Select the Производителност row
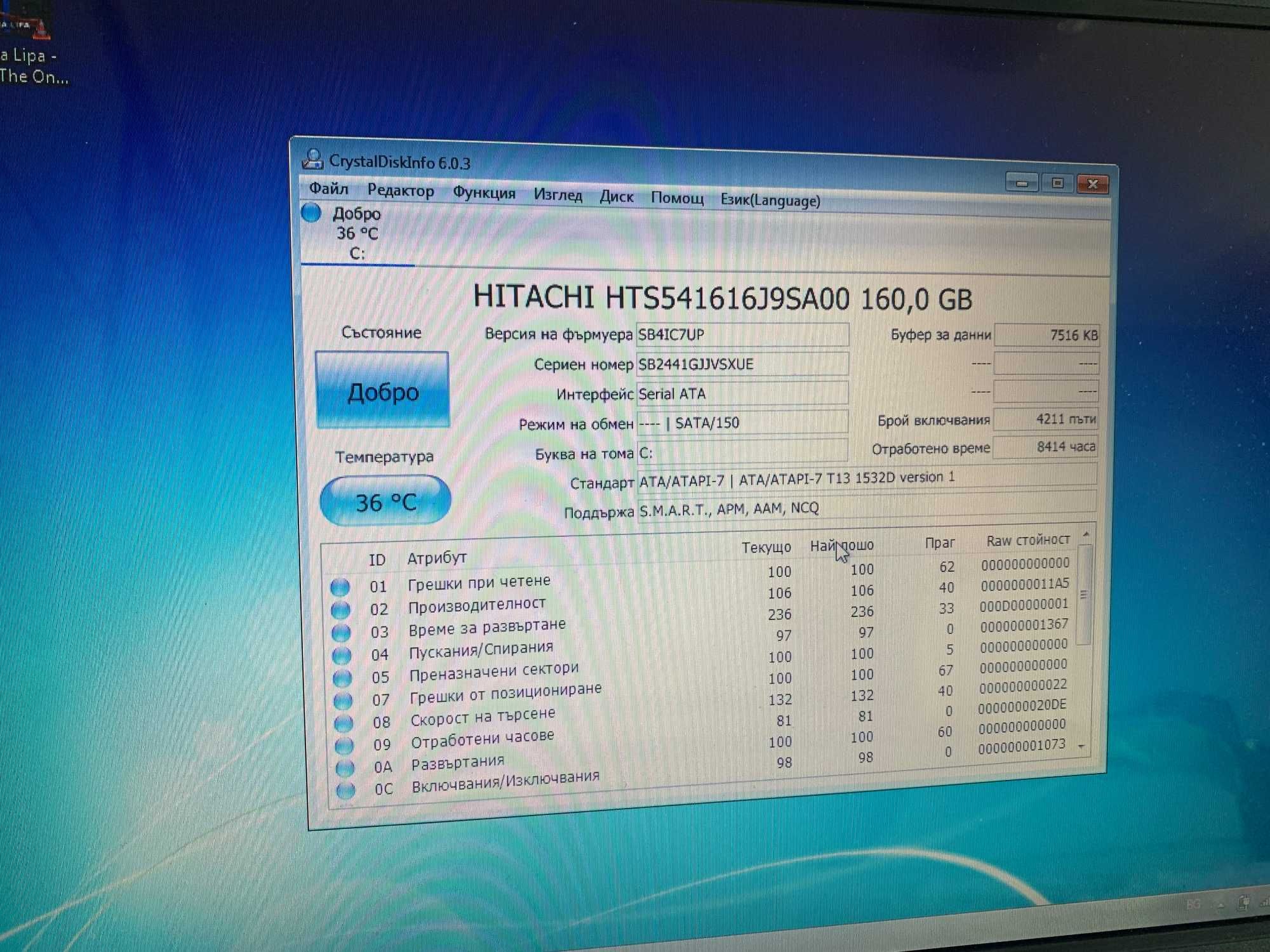 [702, 597]
